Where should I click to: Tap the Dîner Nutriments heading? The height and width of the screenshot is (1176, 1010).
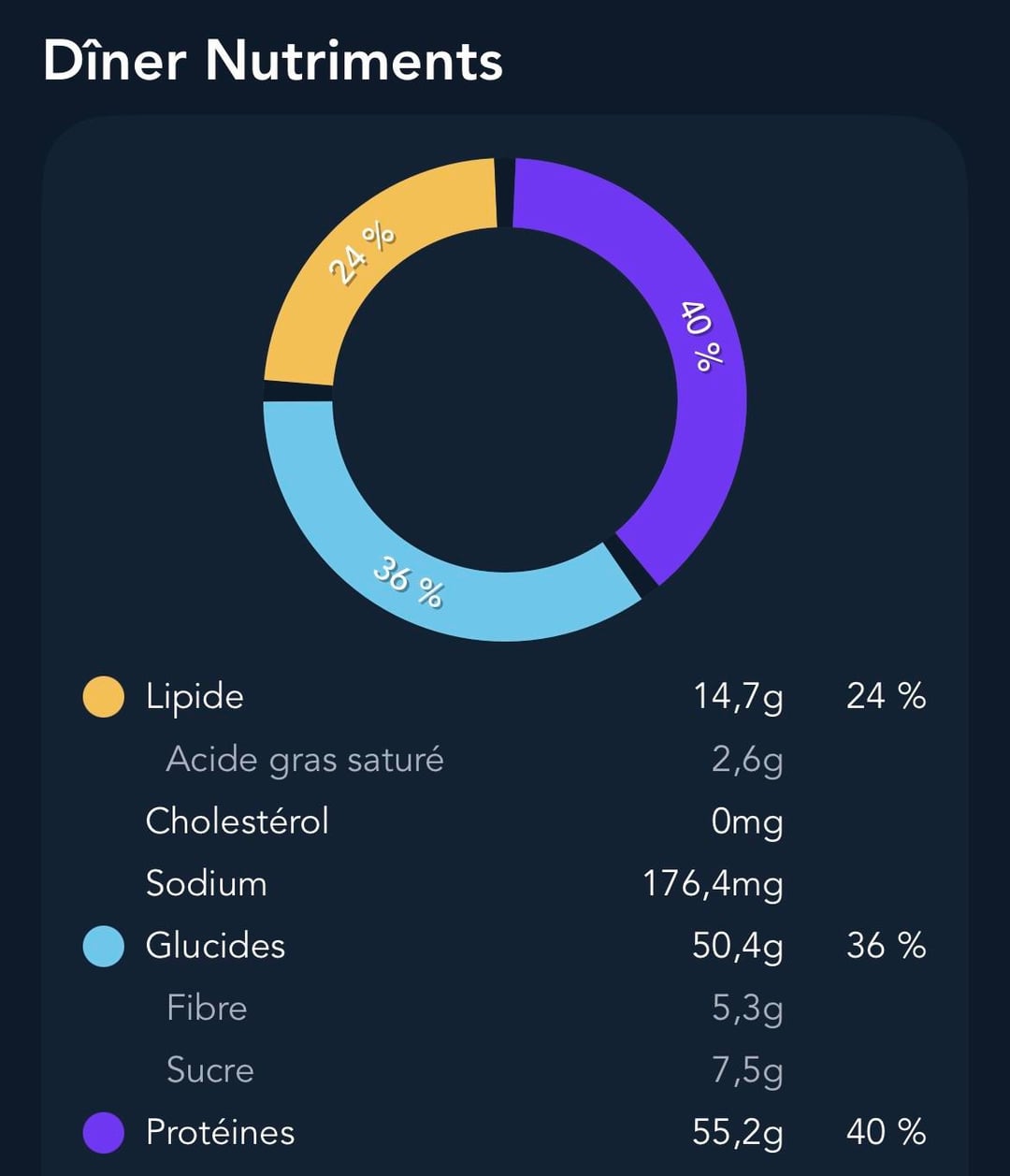[x=273, y=61]
